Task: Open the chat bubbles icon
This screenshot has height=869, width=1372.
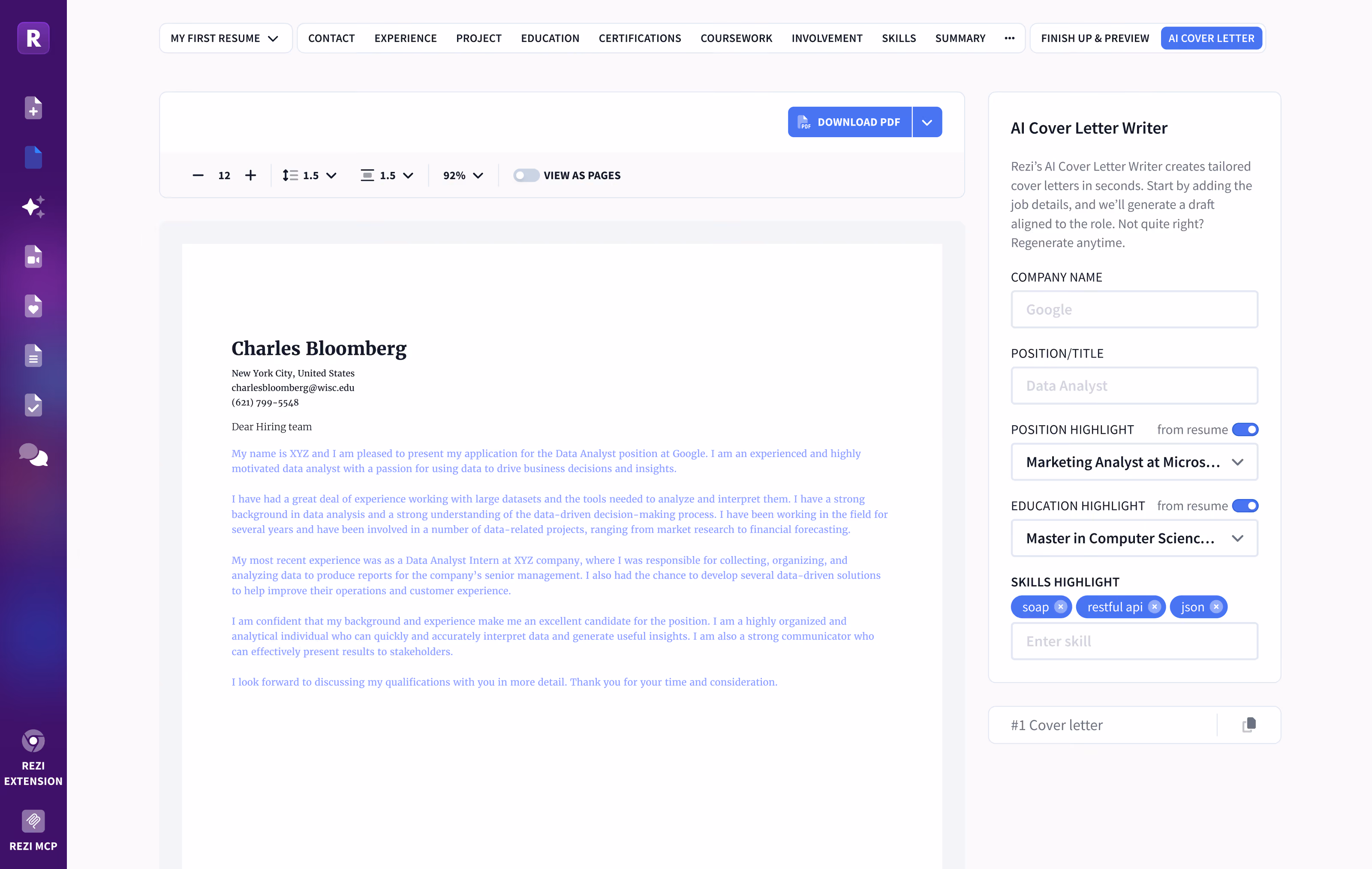Action: (x=33, y=455)
